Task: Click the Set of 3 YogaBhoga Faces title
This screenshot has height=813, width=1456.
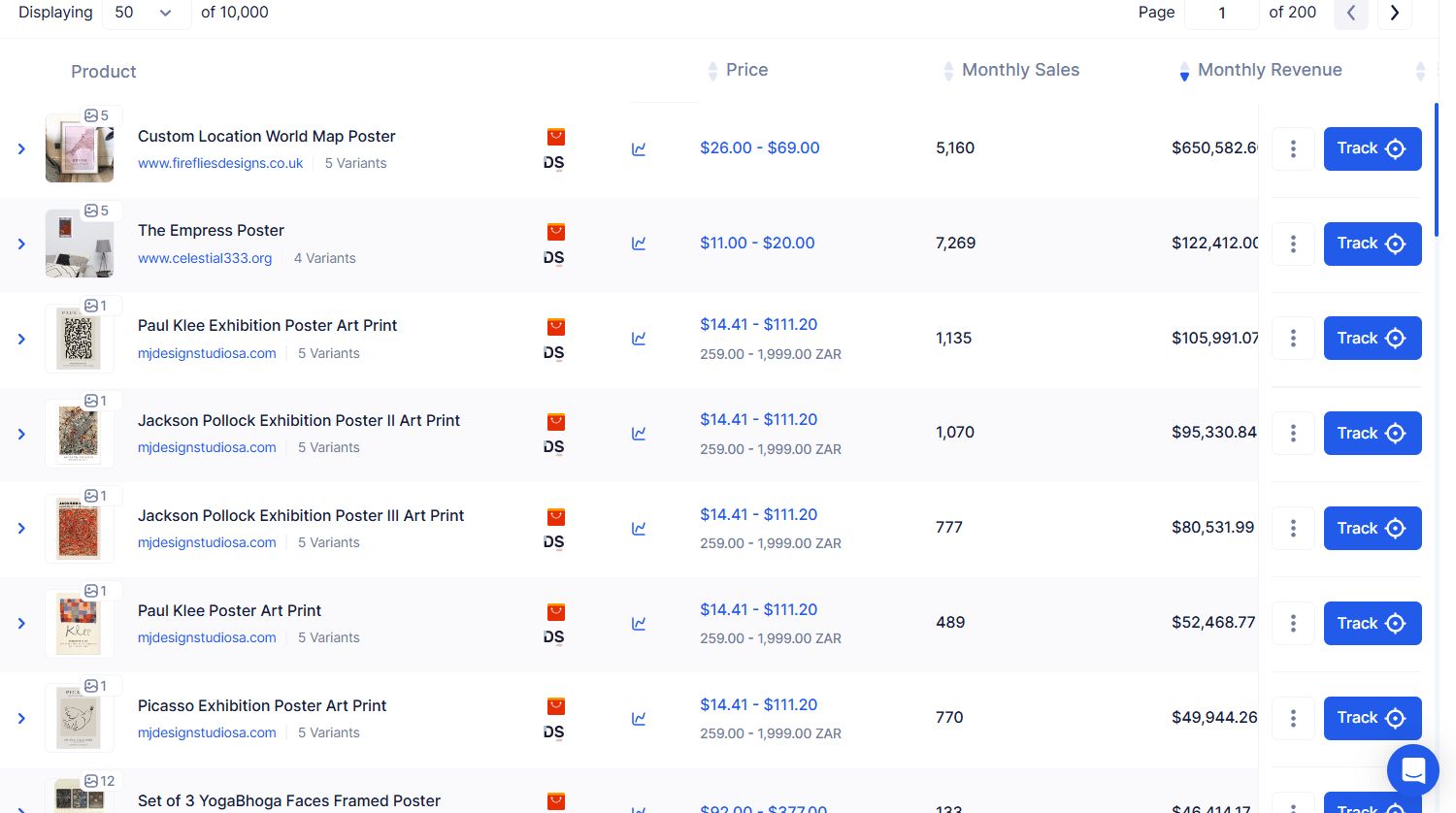Action: point(289,801)
